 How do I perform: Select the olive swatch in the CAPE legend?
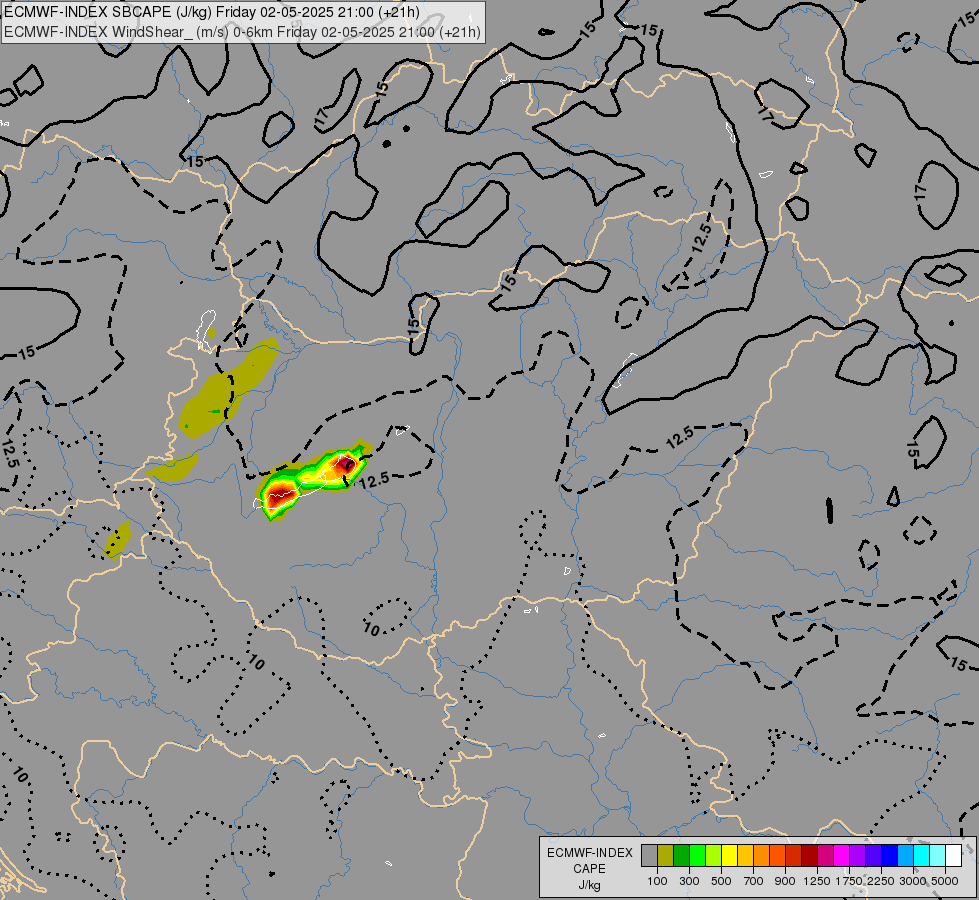point(666,855)
